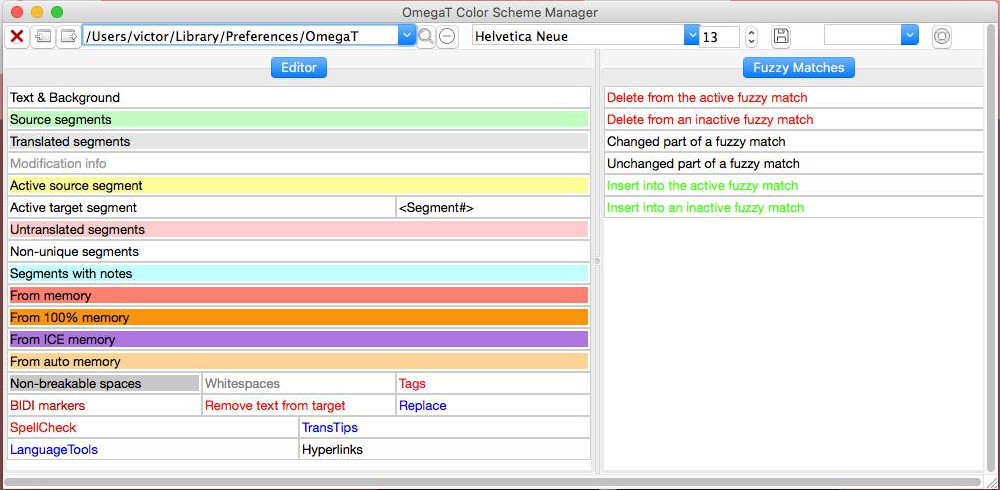
Task: Pick the orange From 100% memory row
Action: click(299, 318)
